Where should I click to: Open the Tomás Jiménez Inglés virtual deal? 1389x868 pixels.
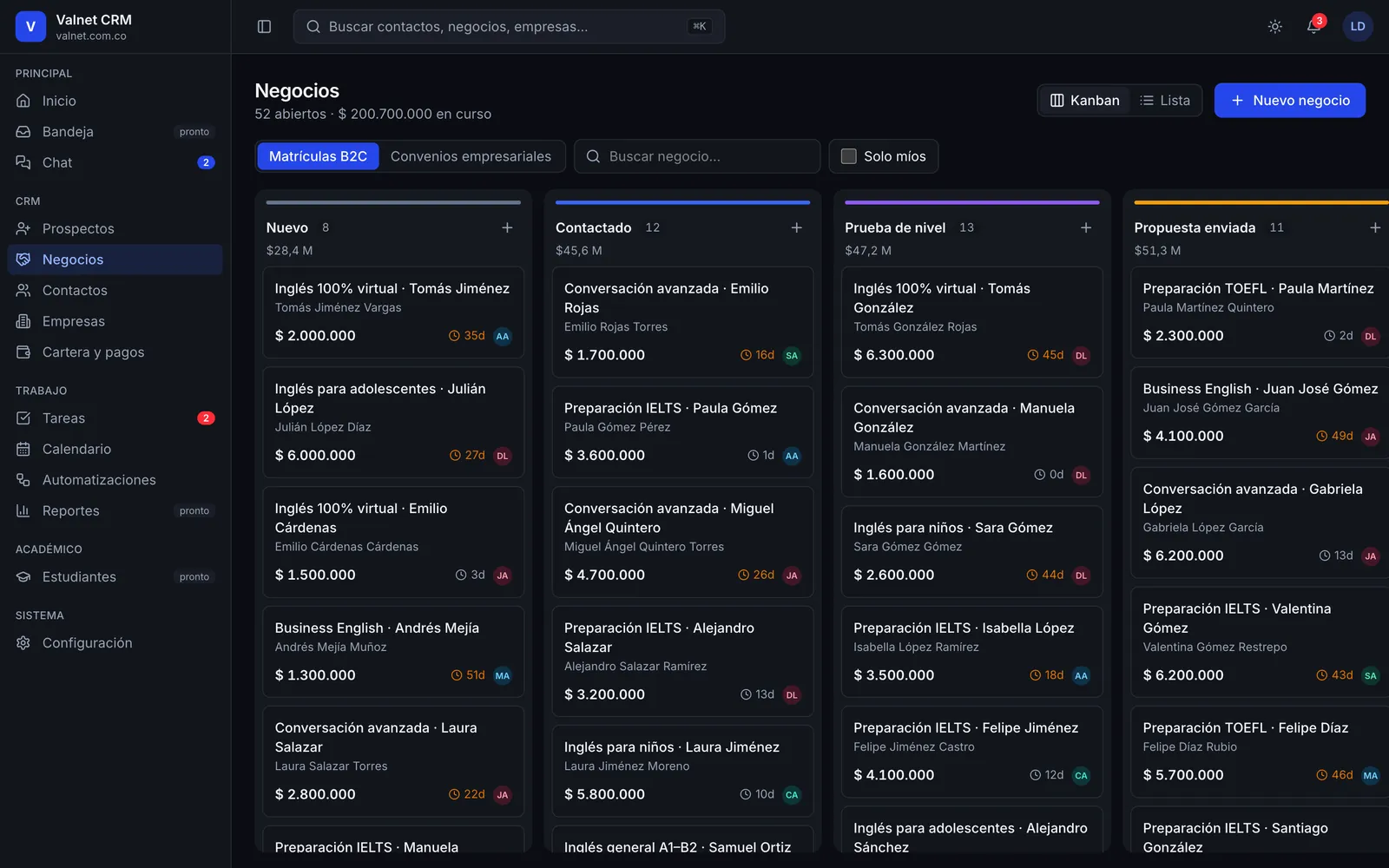pos(393,312)
